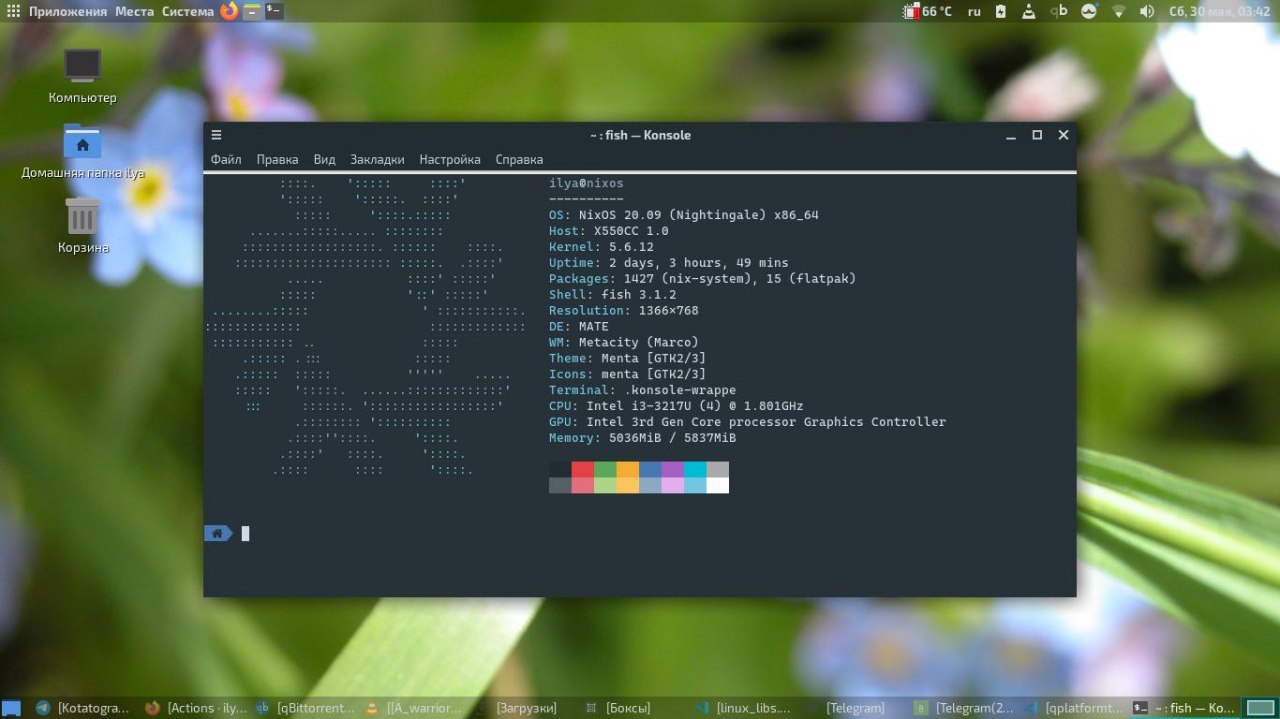Open the Система panel menu

[188, 11]
